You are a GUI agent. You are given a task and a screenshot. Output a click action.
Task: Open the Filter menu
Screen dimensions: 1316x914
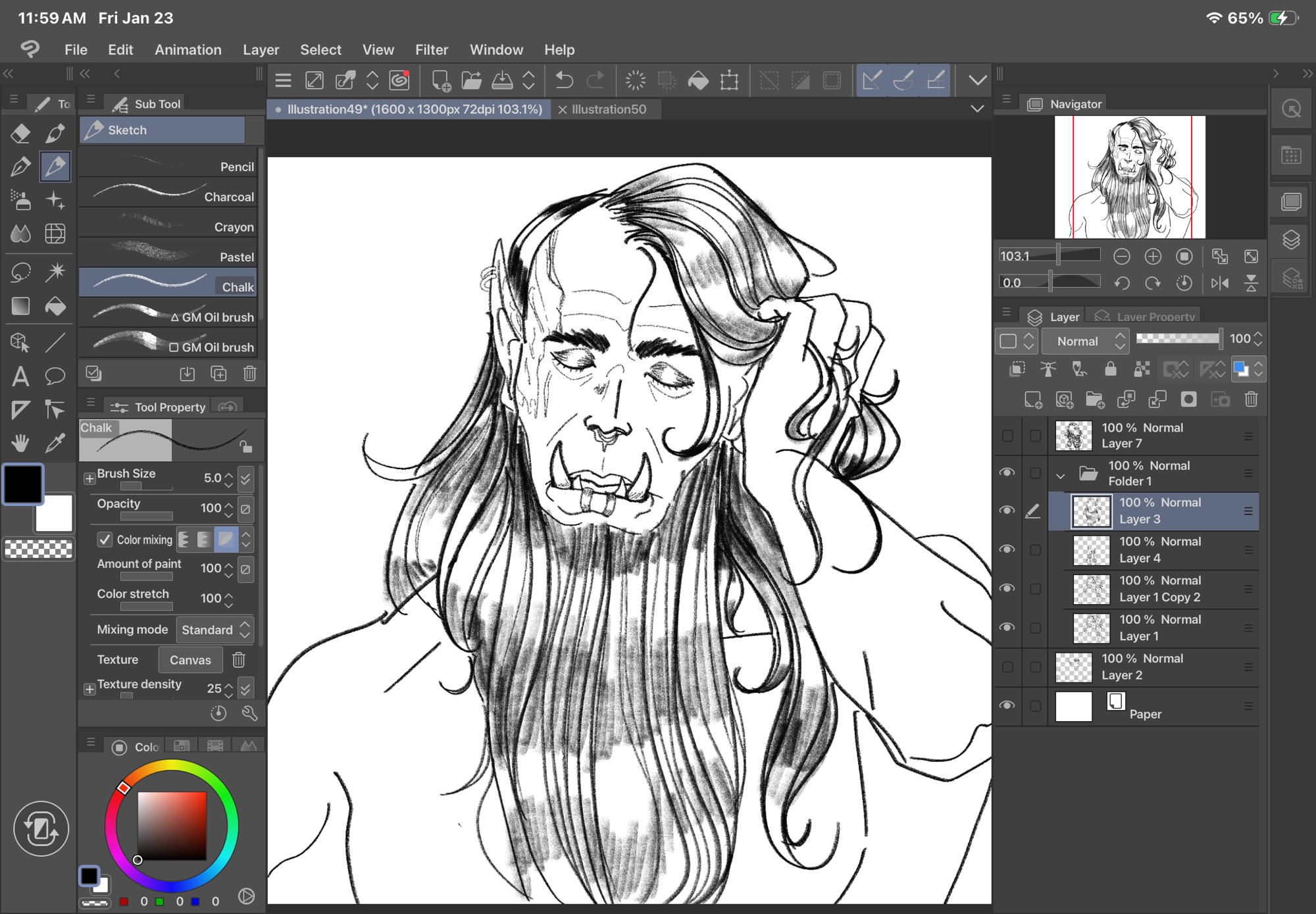(431, 50)
